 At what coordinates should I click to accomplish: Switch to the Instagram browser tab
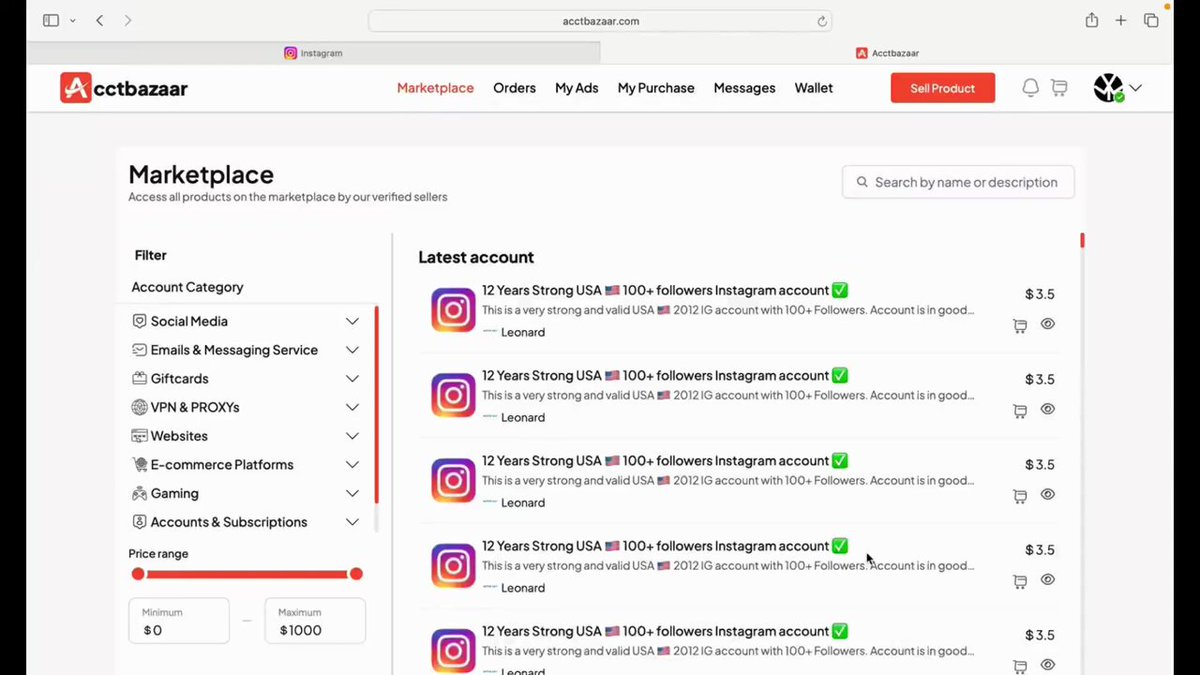(313, 53)
